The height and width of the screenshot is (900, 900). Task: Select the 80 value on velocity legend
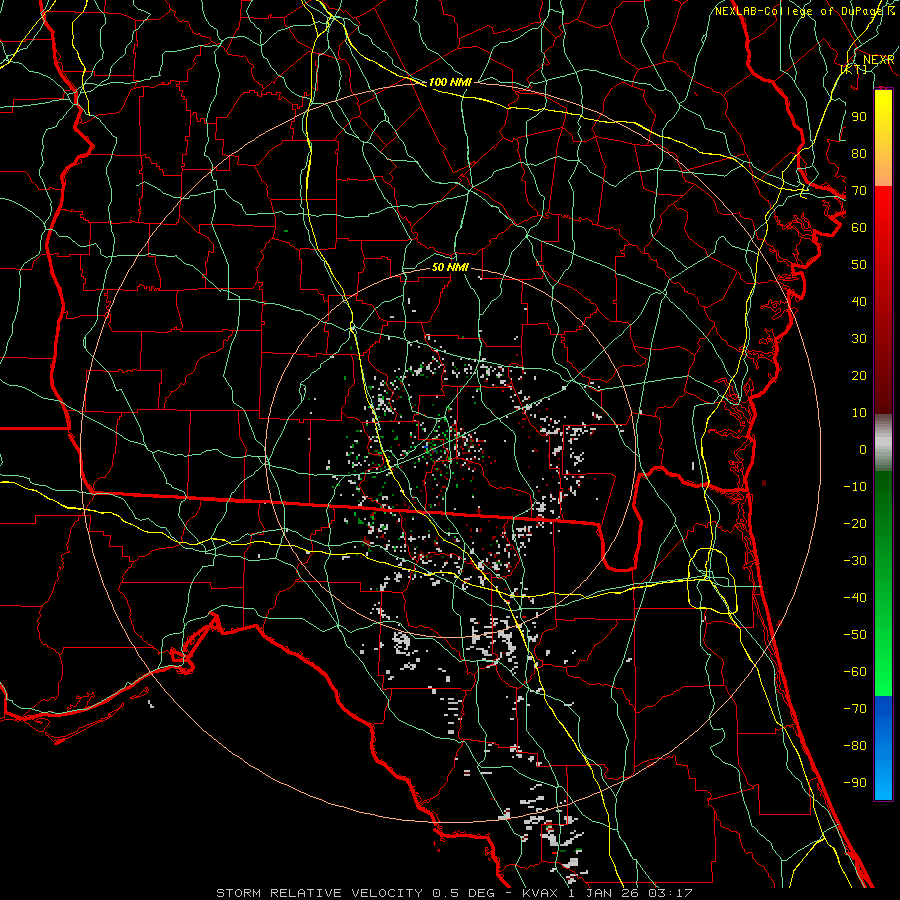(x=859, y=153)
